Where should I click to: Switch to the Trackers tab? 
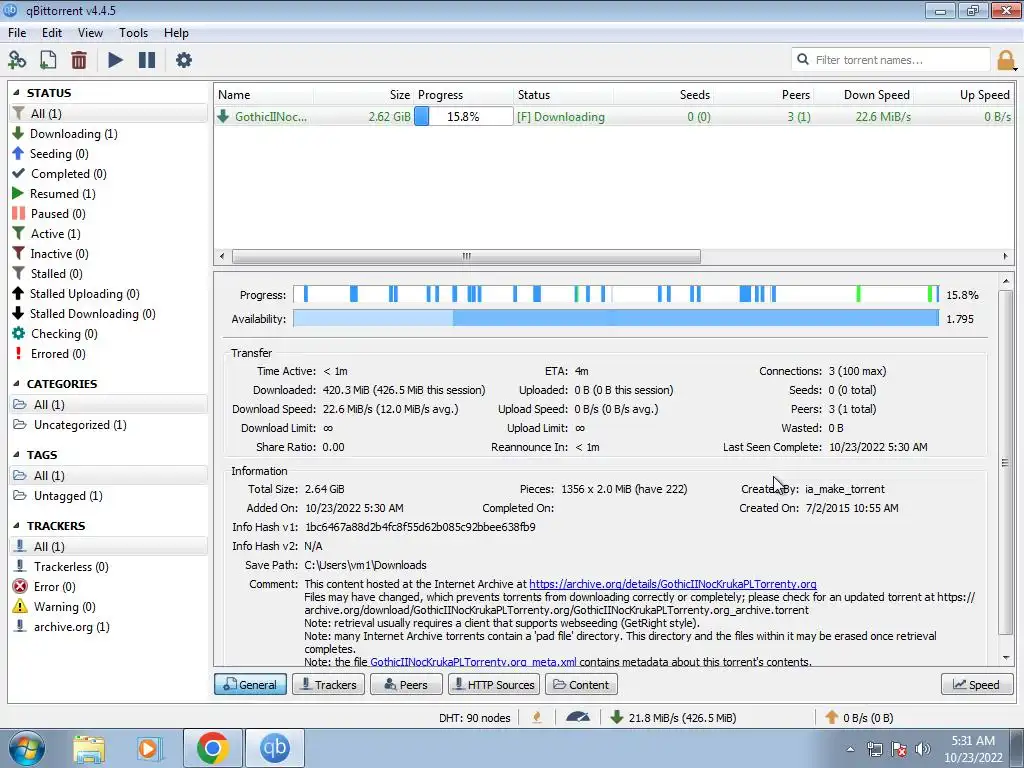328,684
